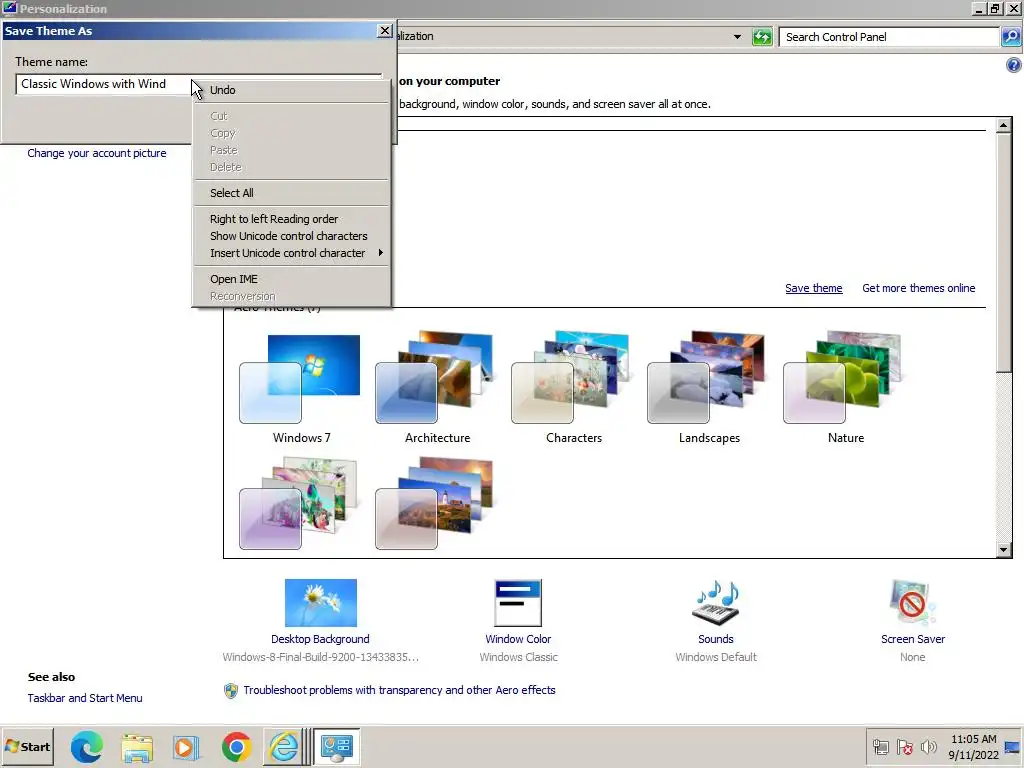Click the theme list scrollbar thumb
Screen dimensions: 1024x768
point(1004,253)
